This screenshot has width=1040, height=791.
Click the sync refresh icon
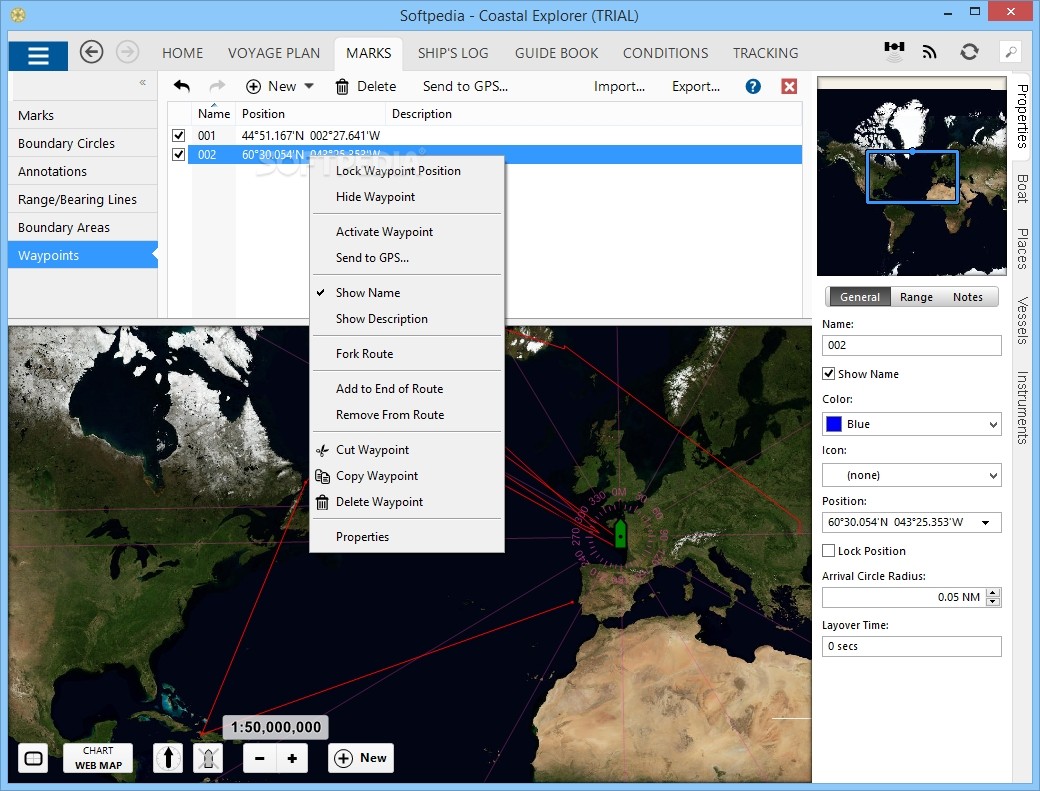[x=969, y=52]
